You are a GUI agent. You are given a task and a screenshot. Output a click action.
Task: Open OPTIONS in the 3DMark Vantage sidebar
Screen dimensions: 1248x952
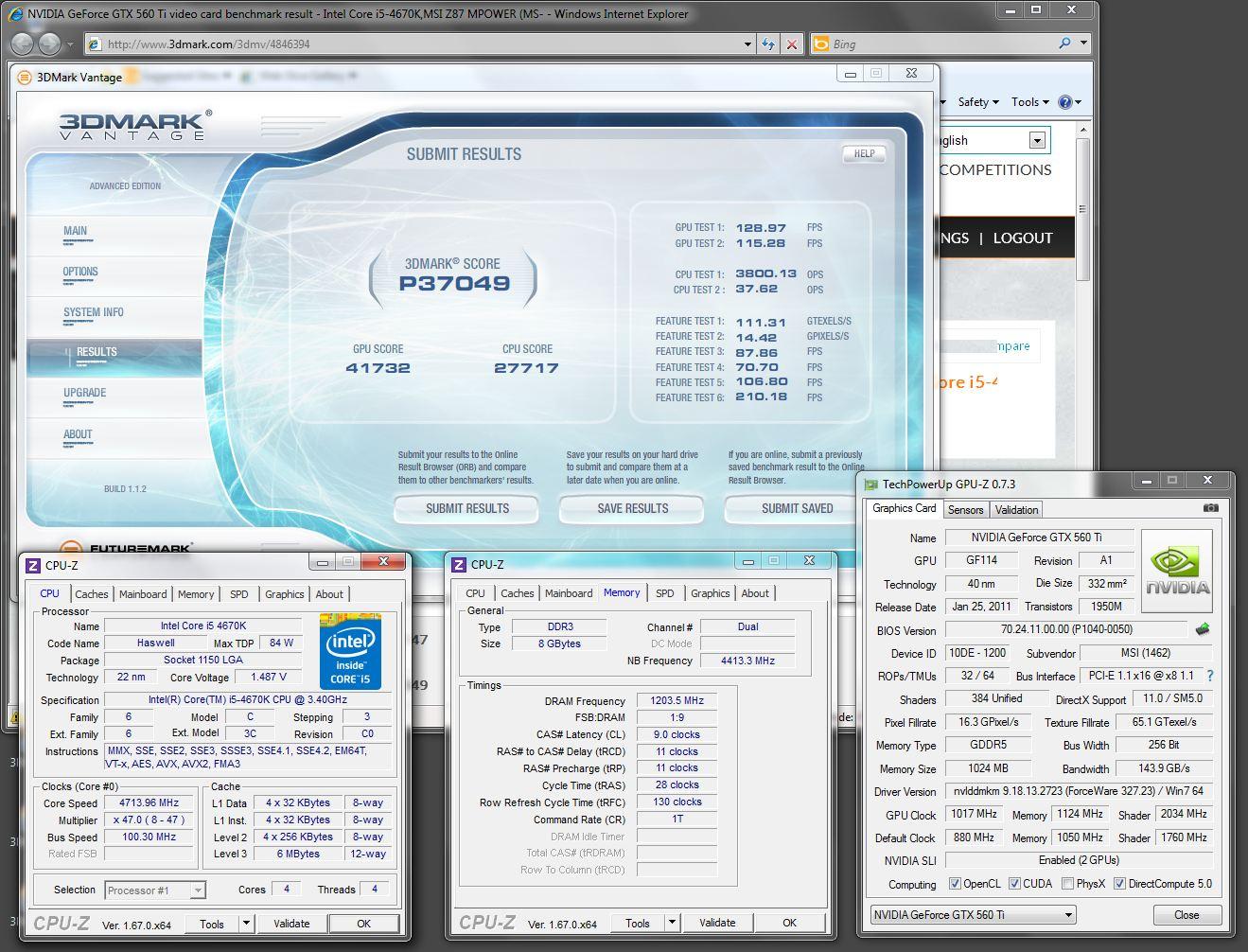pos(80,272)
